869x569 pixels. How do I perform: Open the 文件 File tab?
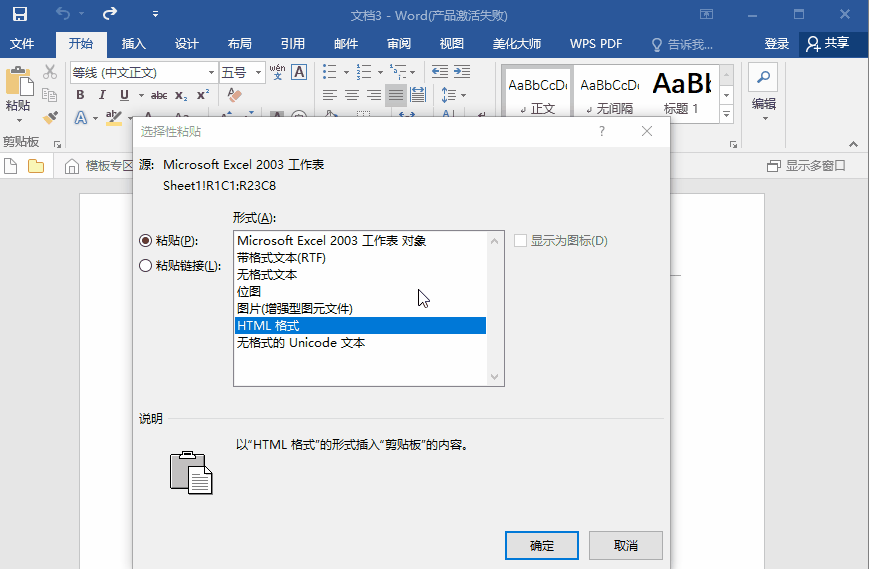click(x=22, y=44)
